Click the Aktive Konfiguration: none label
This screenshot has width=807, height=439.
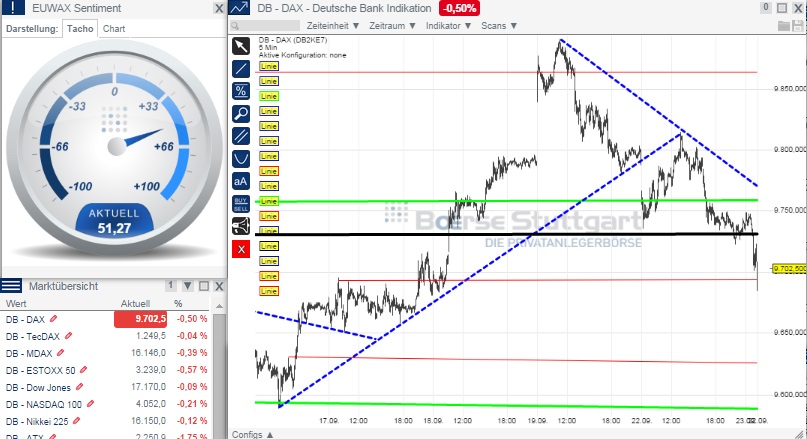pyautogui.click(x=303, y=55)
